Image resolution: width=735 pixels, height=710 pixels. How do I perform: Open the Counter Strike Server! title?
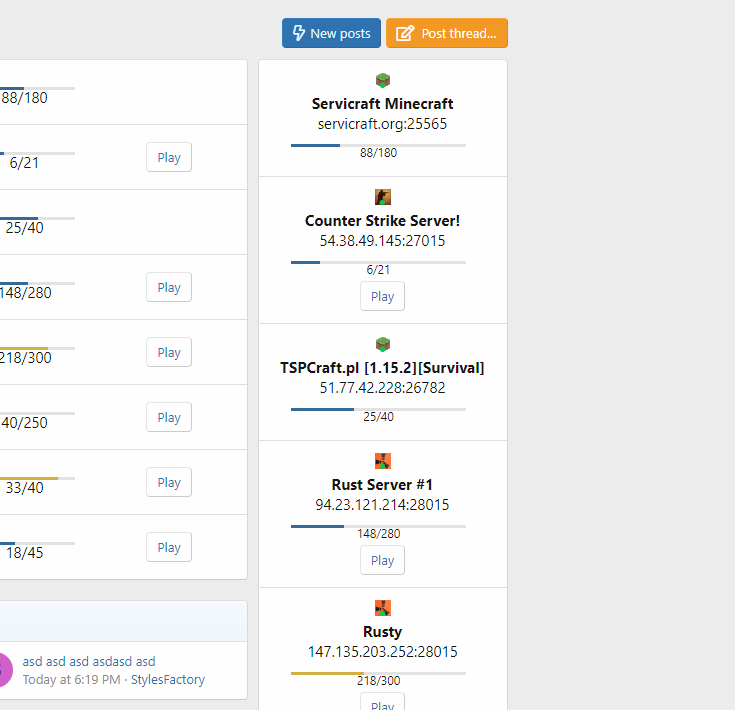(x=382, y=221)
